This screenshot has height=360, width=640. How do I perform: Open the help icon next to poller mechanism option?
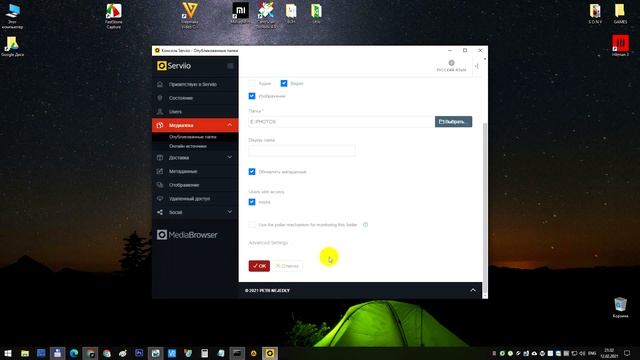click(x=366, y=224)
